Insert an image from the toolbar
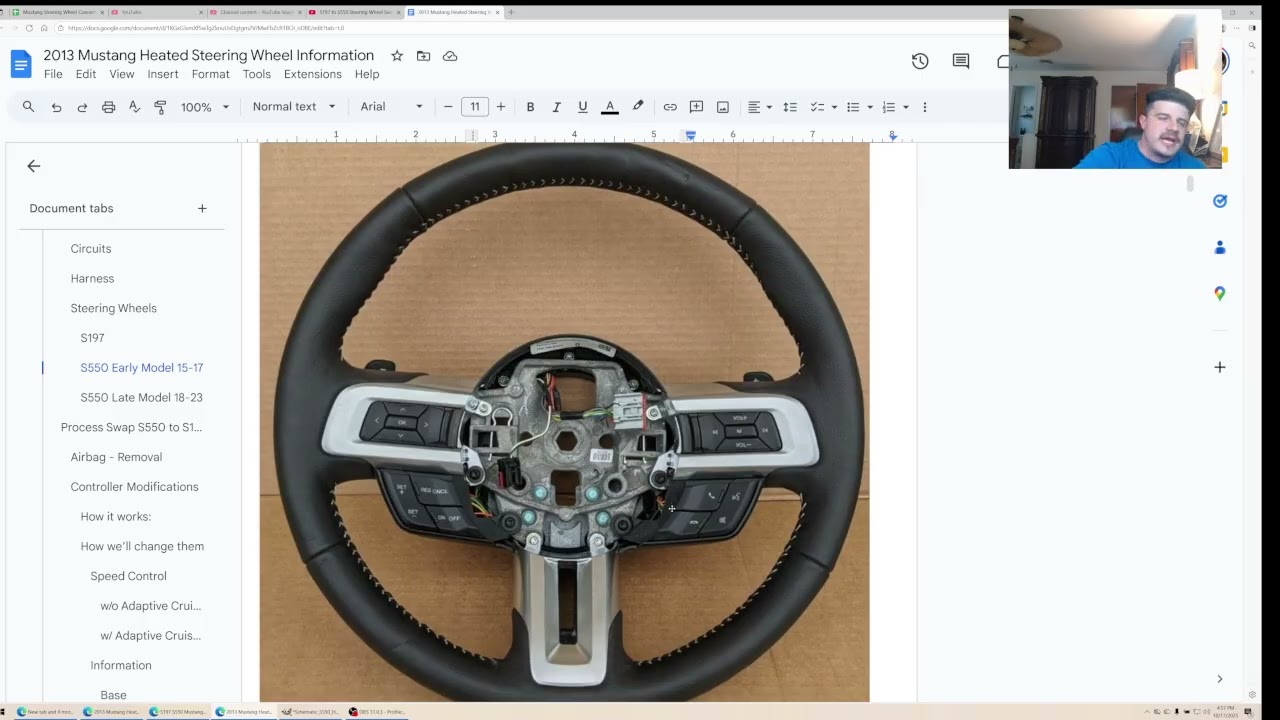This screenshot has width=1280, height=720. click(722, 107)
